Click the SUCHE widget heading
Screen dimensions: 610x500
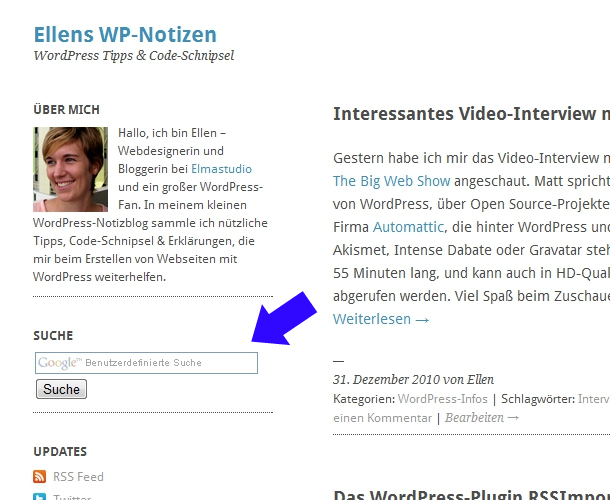point(53,335)
